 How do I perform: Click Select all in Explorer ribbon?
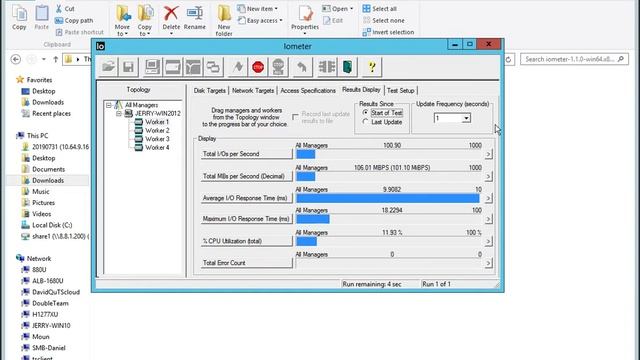tap(380, 9)
